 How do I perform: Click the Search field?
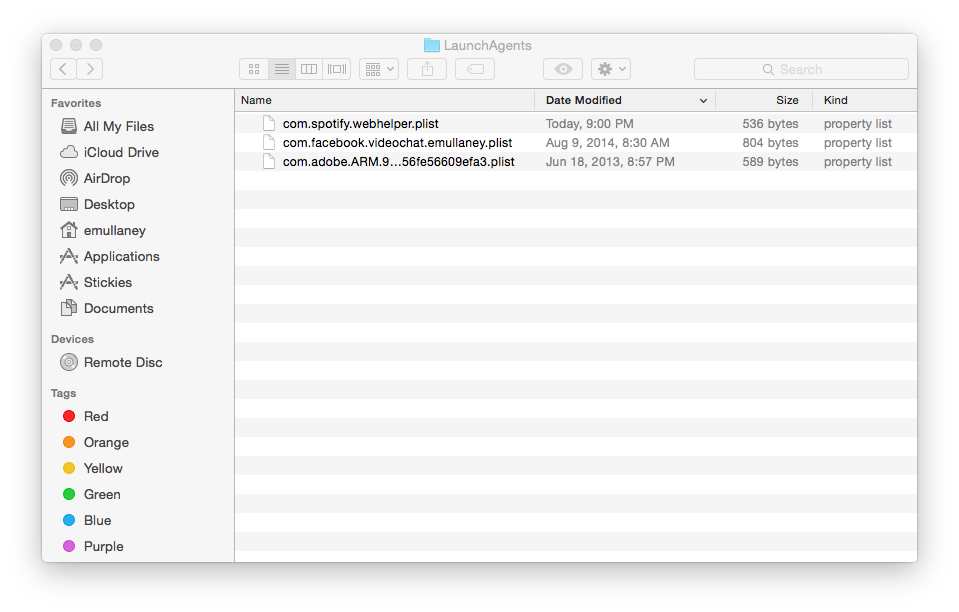801,69
